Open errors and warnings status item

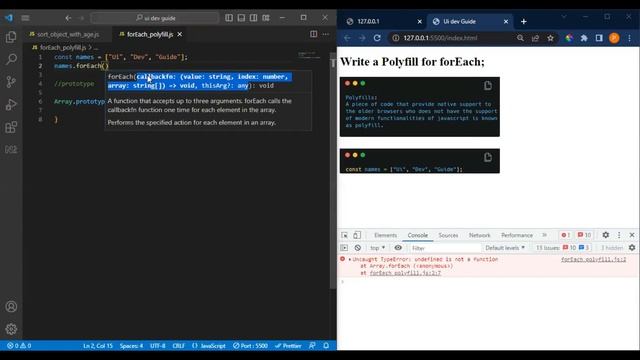pyautogui.click(x=19, y=346)
